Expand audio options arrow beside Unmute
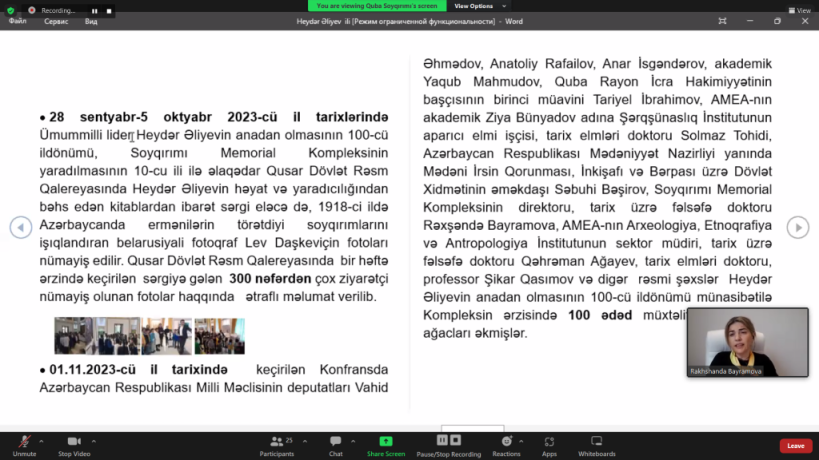 point(41,442)
